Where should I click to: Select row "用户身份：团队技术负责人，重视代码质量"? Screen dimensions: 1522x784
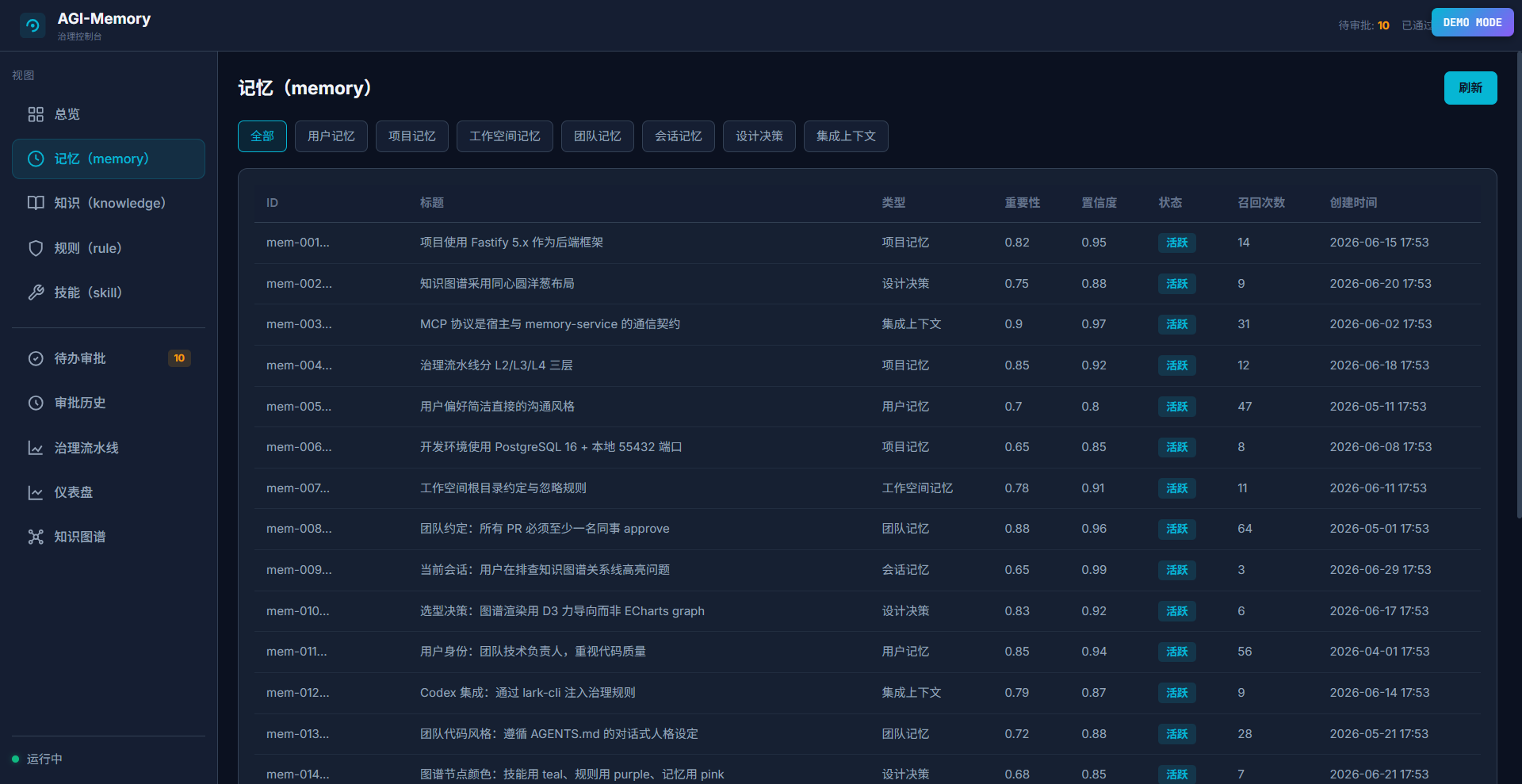867,652
